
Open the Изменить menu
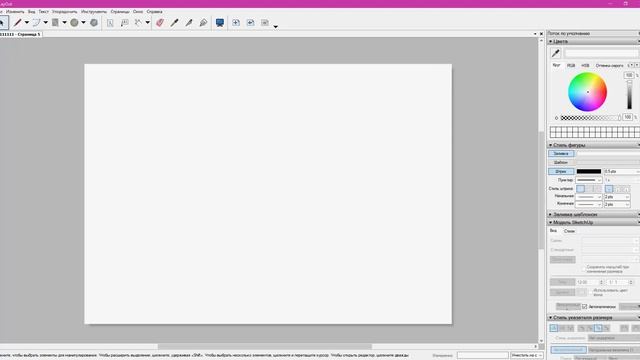(15, 12)
